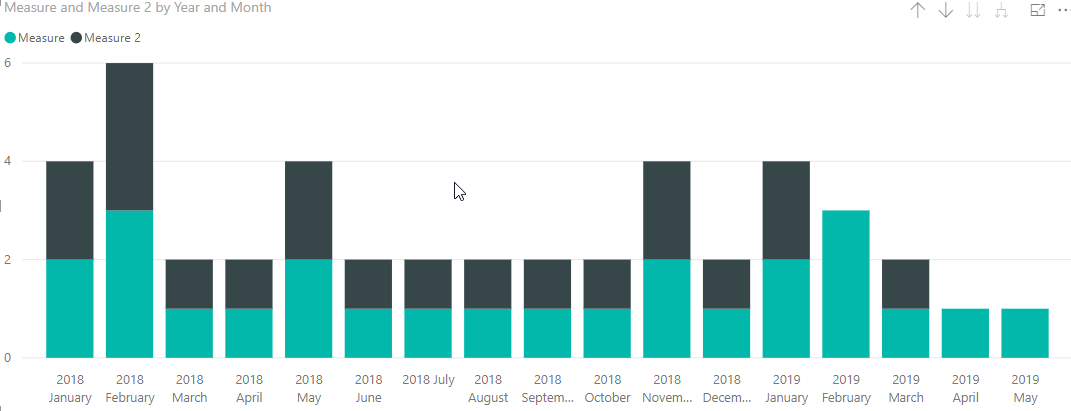Select 2018 September dark Measure 2 segment

click(547, 284)
